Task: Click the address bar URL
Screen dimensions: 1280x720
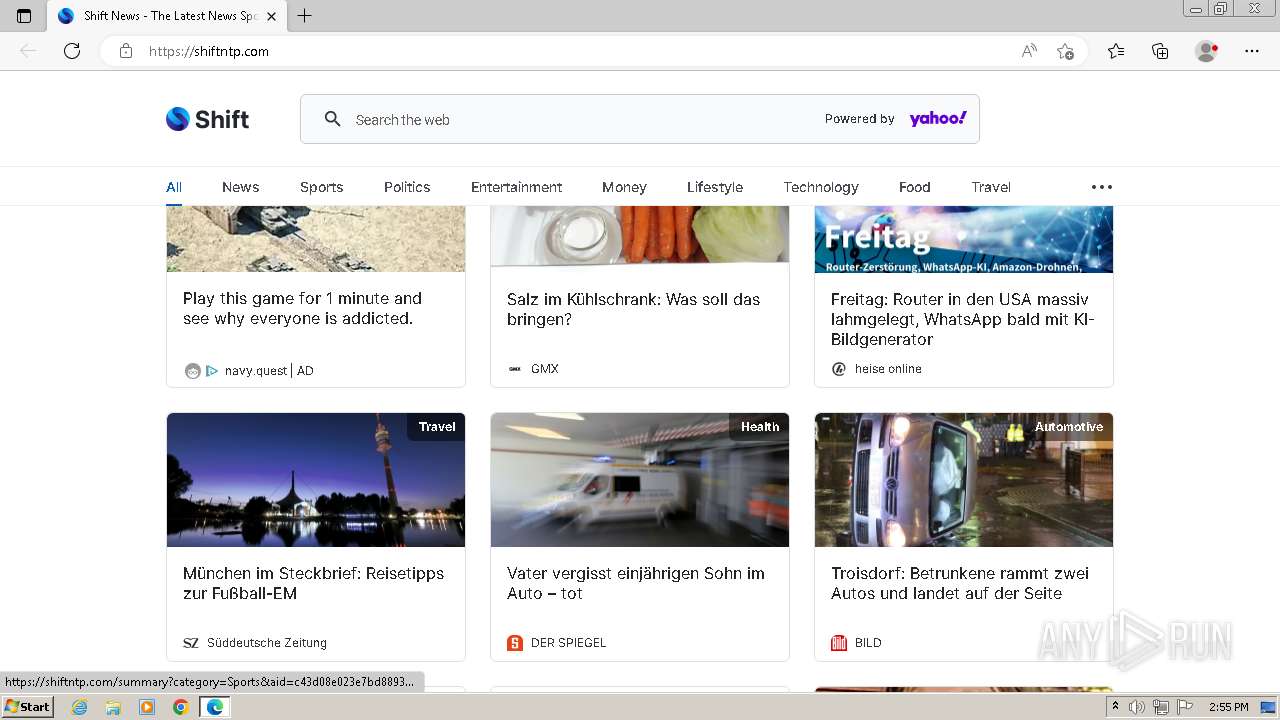Action: pos(209,51)
